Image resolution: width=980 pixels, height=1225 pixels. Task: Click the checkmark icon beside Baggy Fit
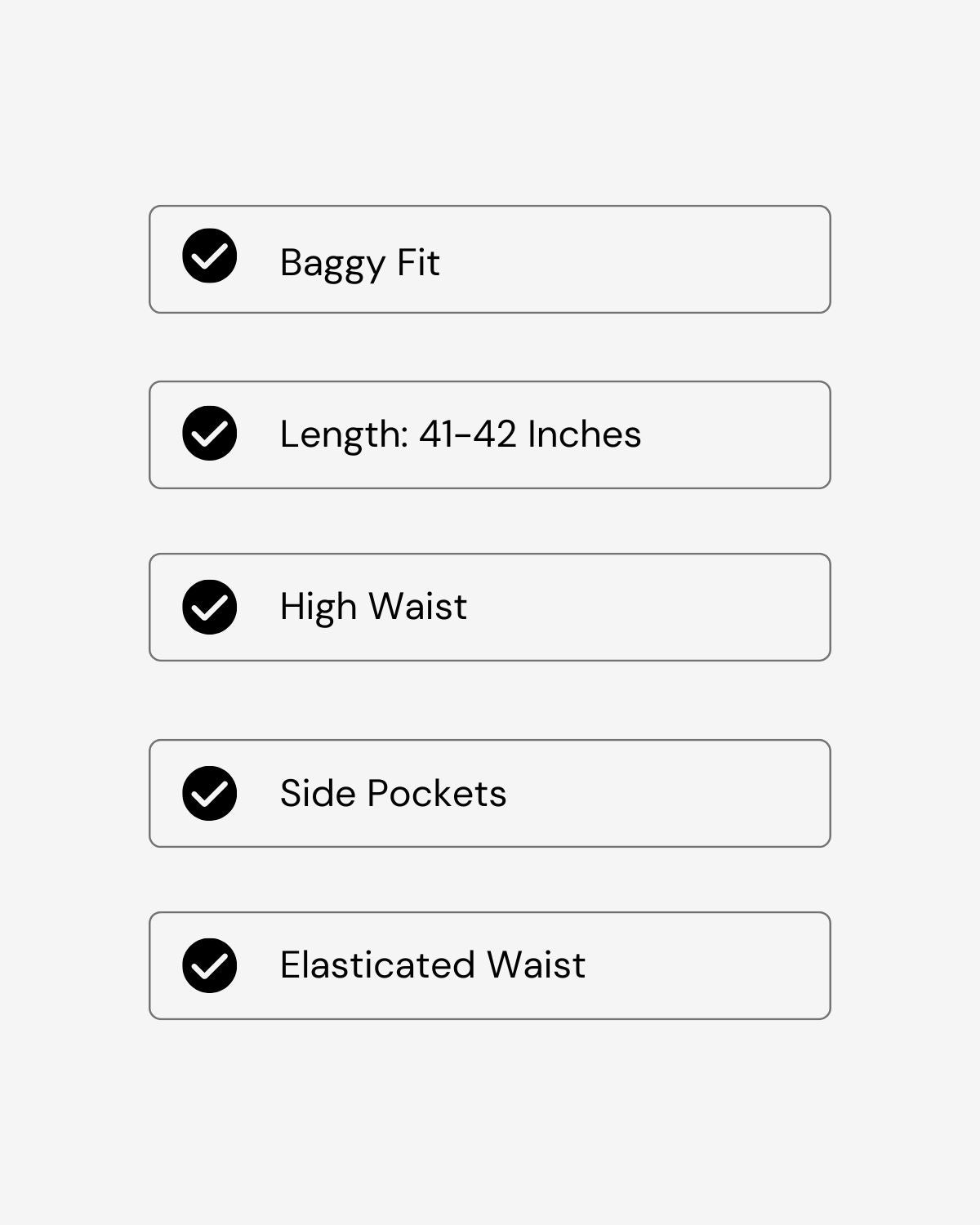coord(210,256)
